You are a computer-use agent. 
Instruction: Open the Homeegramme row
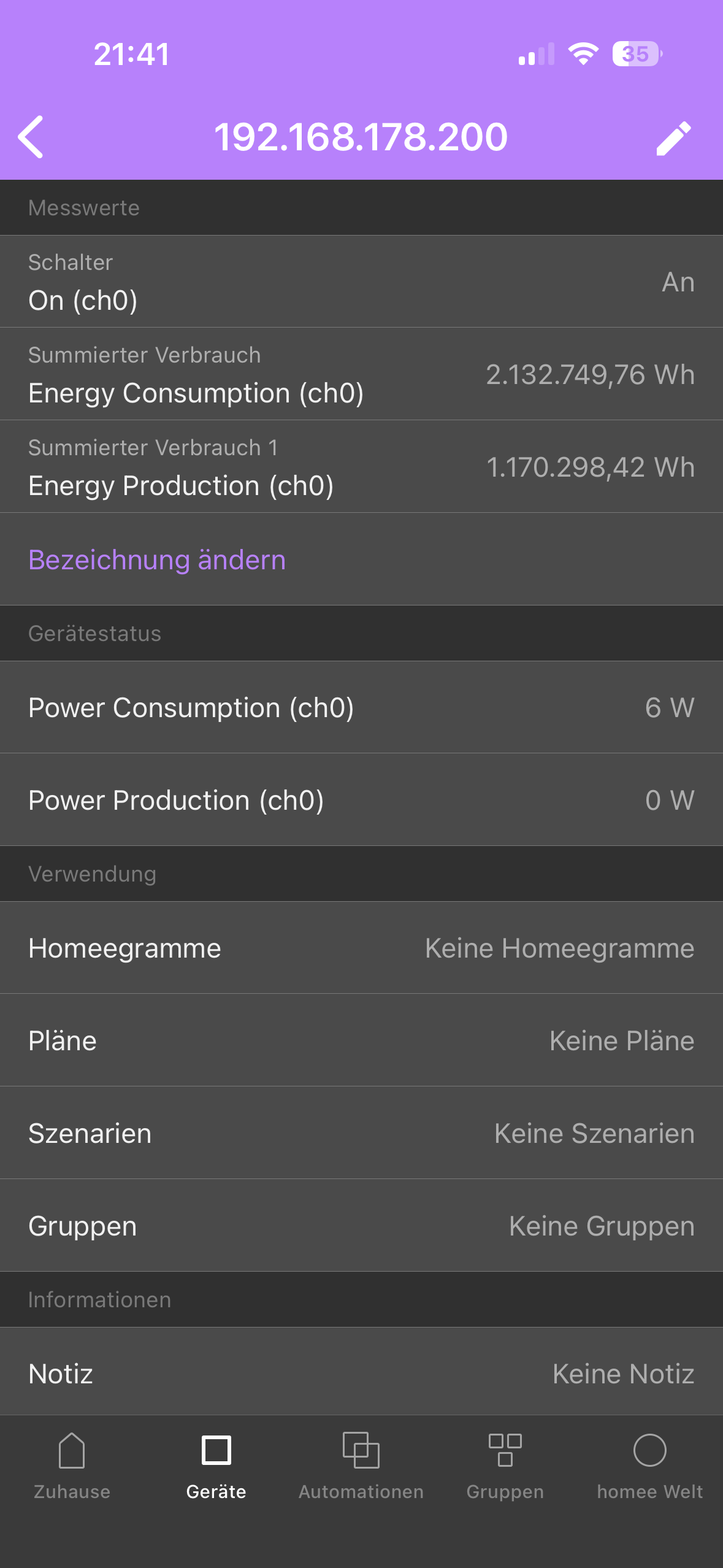pyautogui.click(x=361, y=948)
